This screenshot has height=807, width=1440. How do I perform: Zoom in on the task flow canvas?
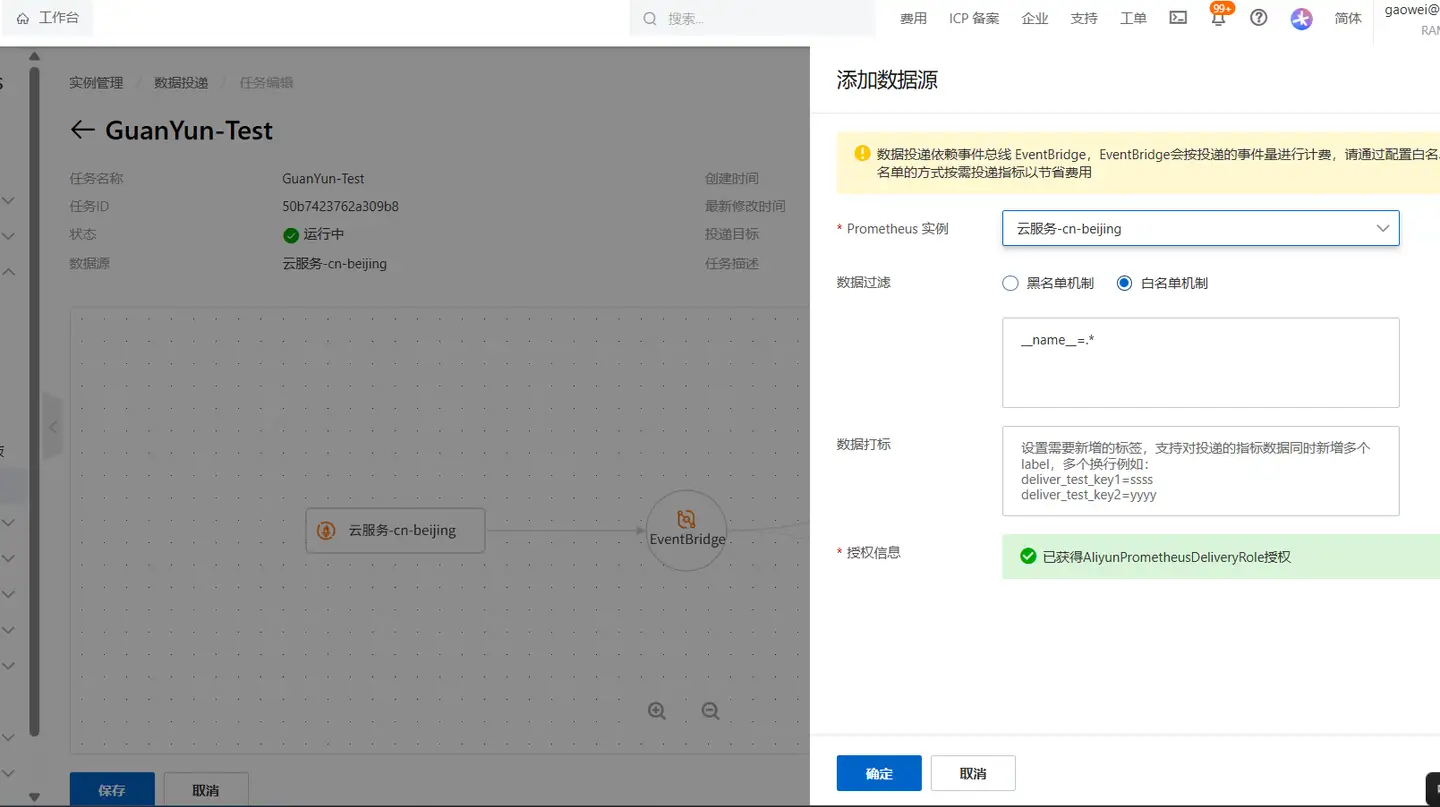pyautogui.click(x=656, y=710)
